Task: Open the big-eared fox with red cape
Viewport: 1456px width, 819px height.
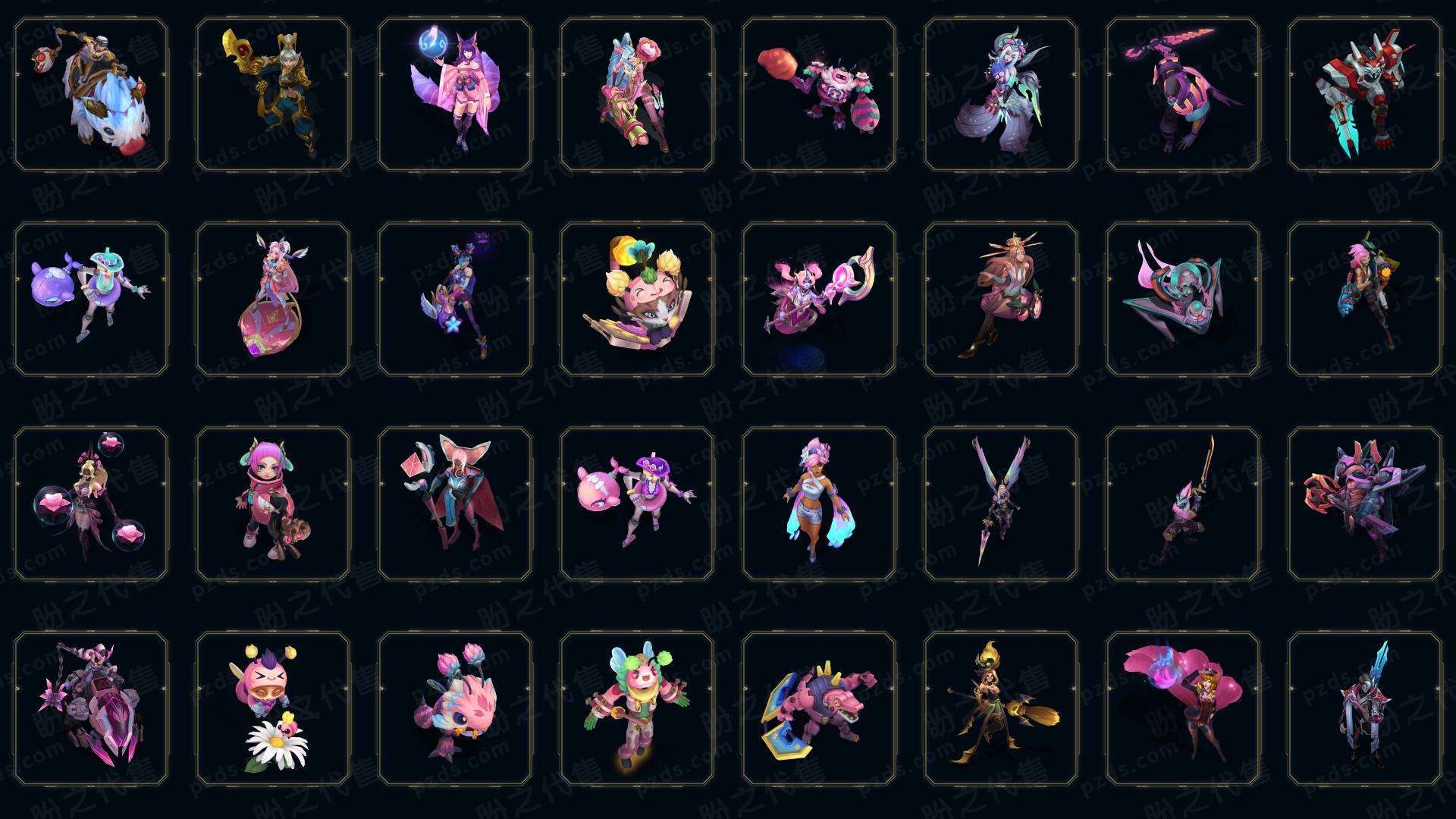Action: [455, 504]
